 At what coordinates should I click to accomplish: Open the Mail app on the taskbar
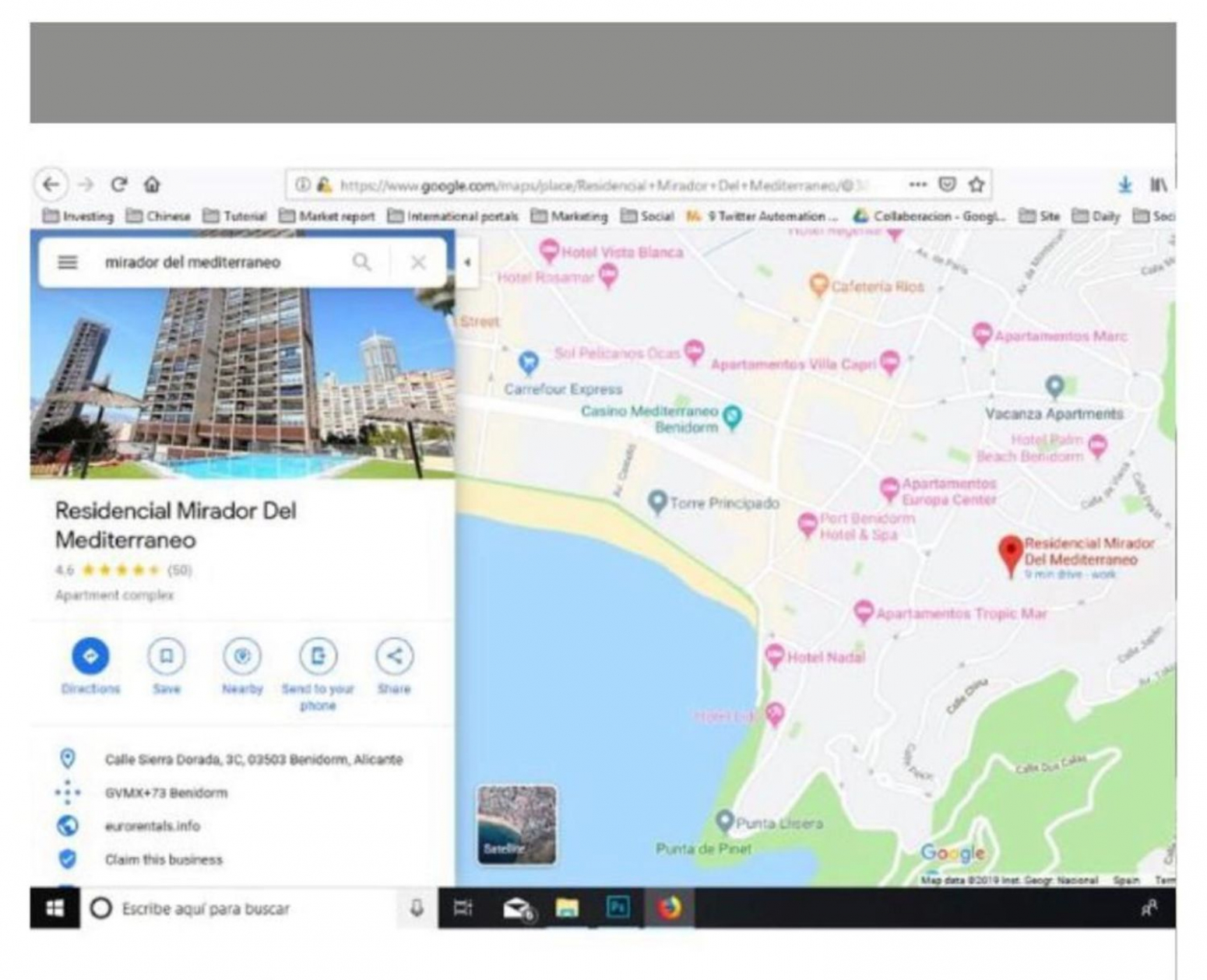[517, 908]
